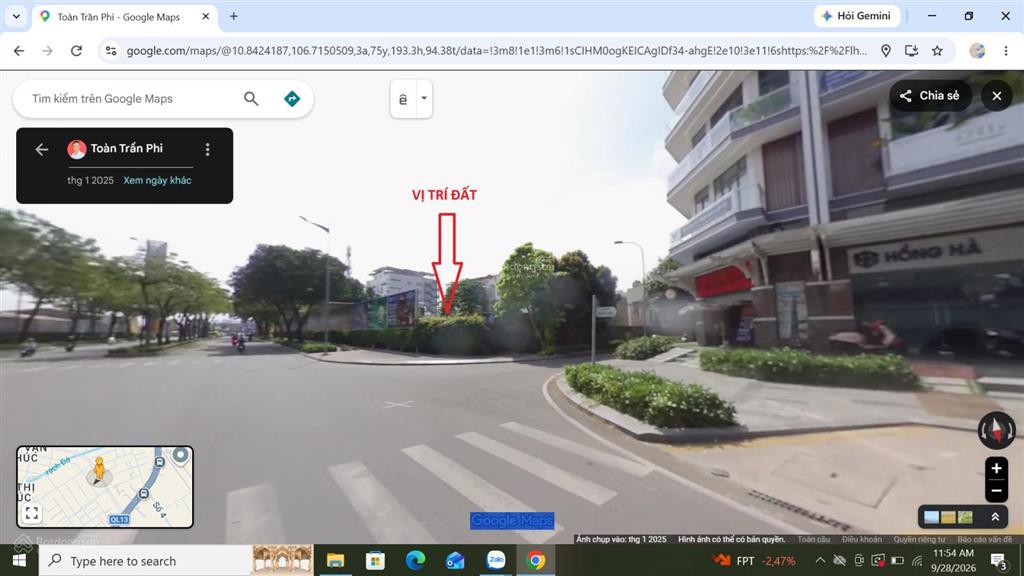Click the Type here to search taskbar box

pyautogui.click(x=176, y=560)
